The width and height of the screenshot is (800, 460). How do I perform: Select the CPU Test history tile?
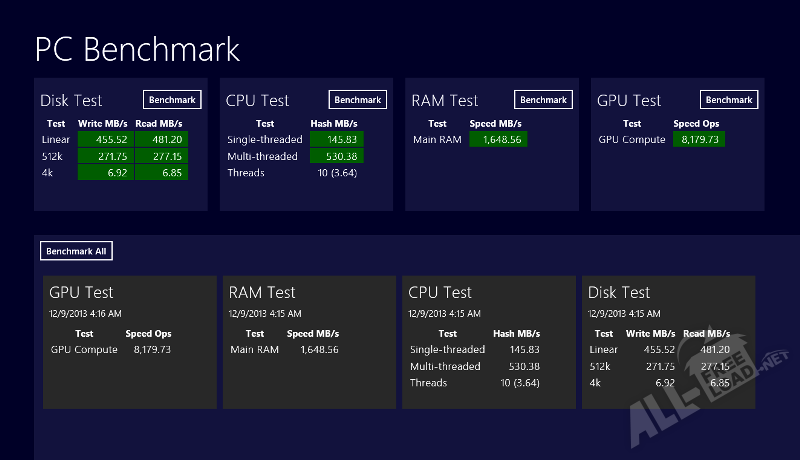(x=489, y=342)
